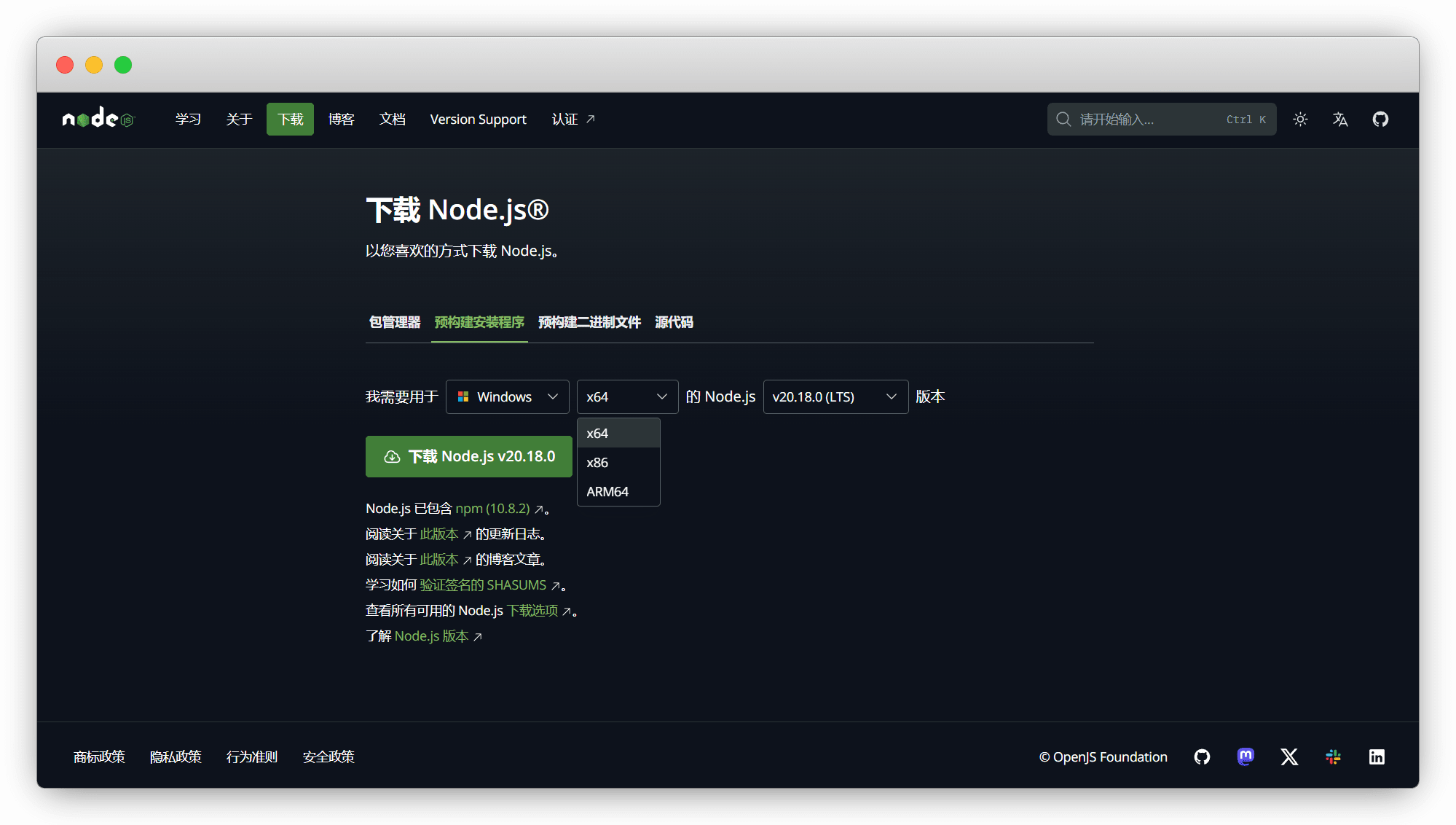The image size is (1456, 825).
Task: Open the Slack icon in the footer
Action: click(1333, 756)
